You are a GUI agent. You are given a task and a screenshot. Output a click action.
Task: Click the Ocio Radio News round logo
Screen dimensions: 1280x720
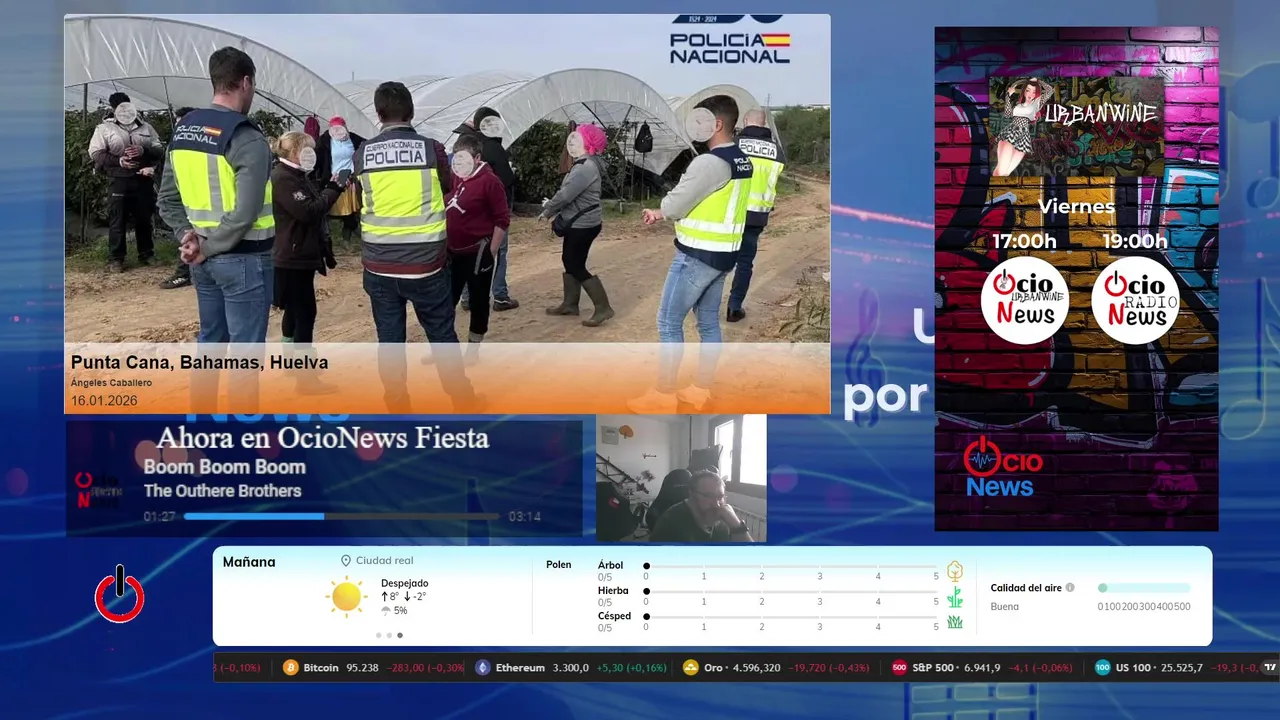1135,300
